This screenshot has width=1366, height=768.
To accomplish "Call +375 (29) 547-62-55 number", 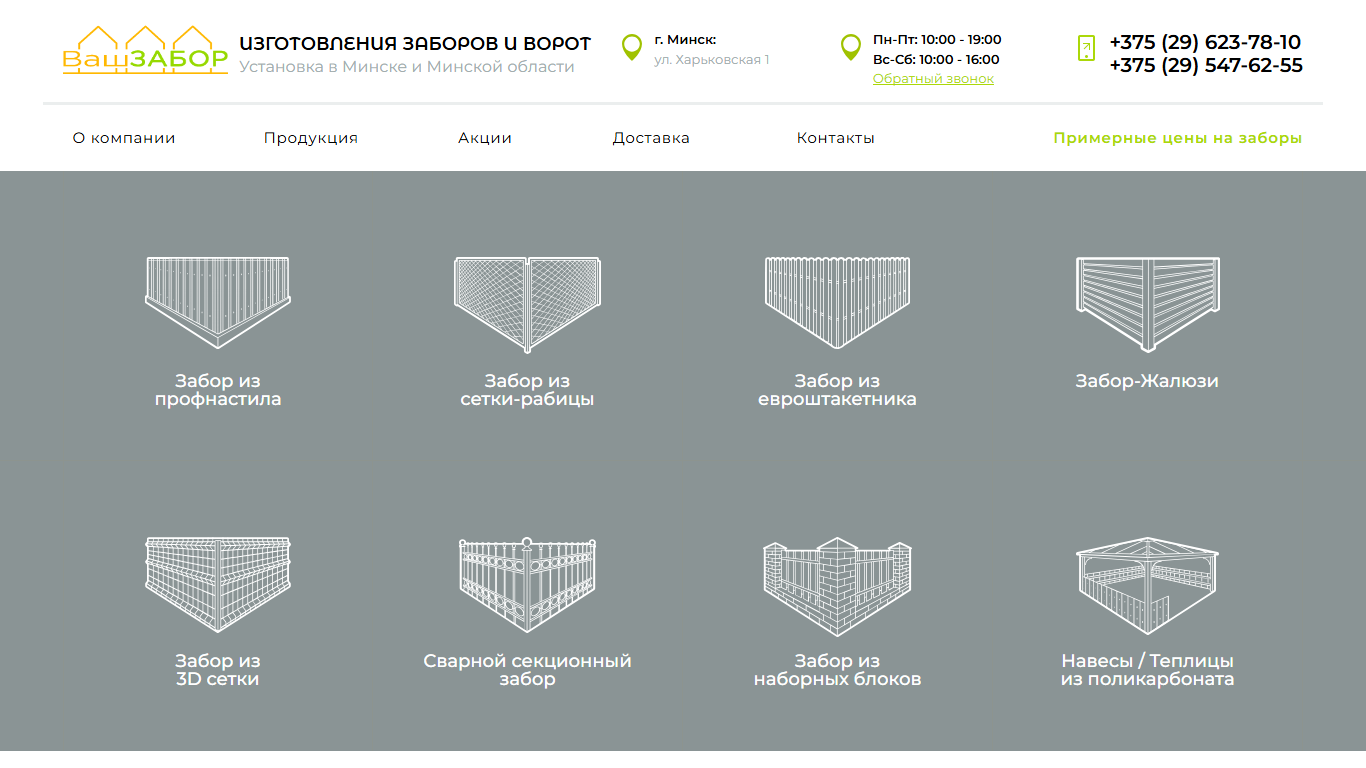I will 1206,66.
